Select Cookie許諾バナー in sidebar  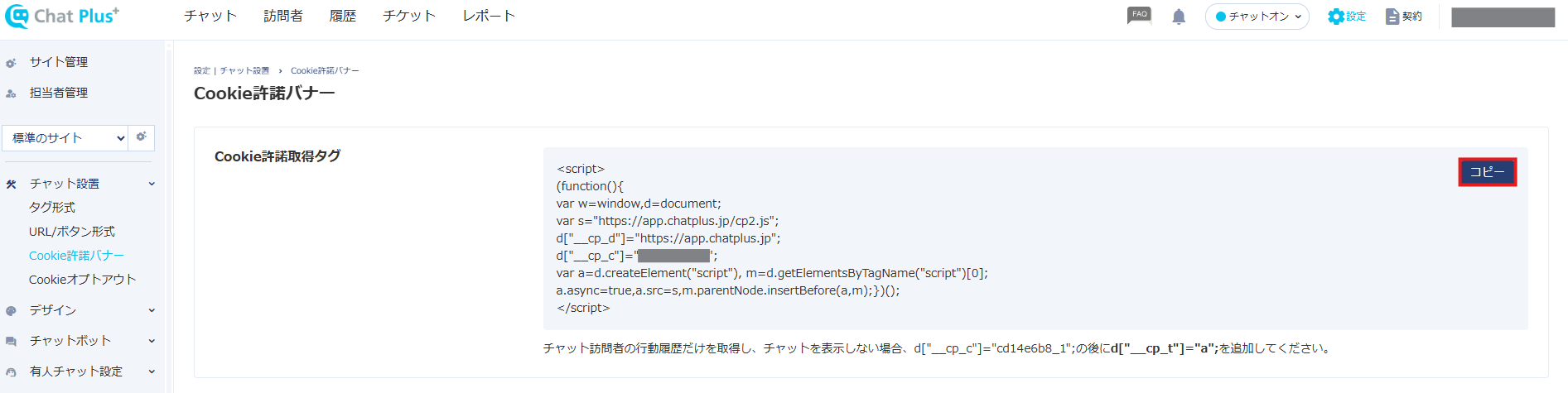(x=76, y=256)
